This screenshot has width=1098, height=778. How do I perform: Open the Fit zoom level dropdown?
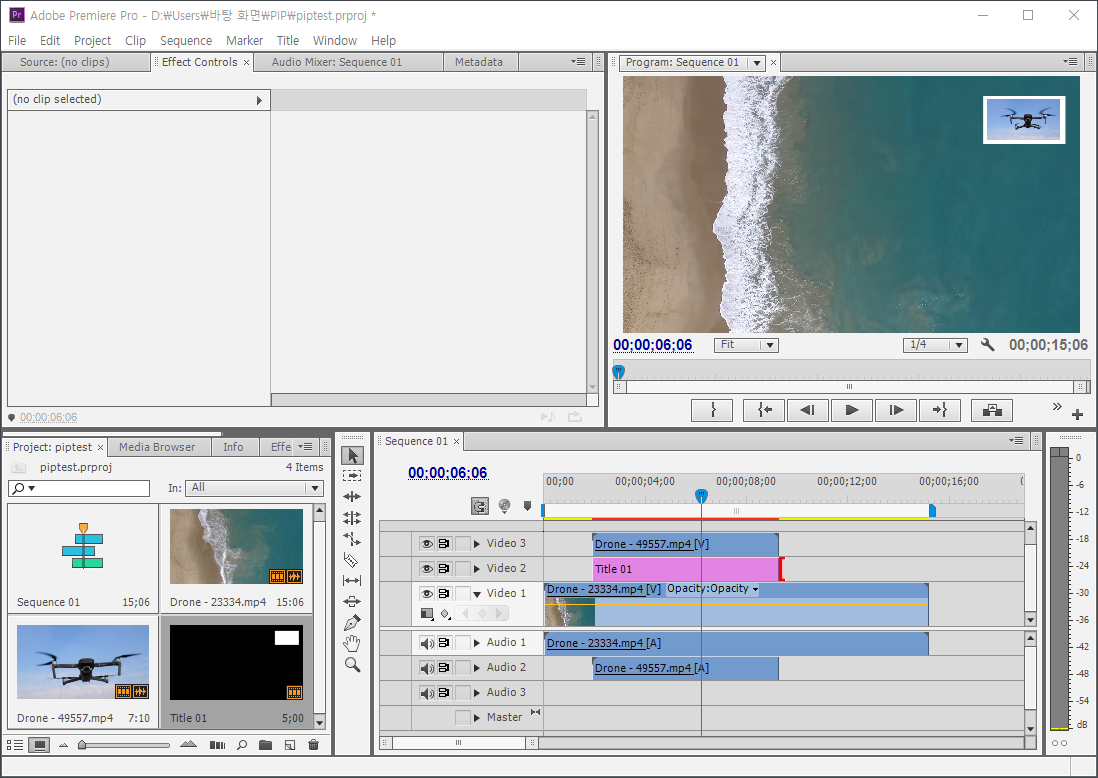(746, 345)
